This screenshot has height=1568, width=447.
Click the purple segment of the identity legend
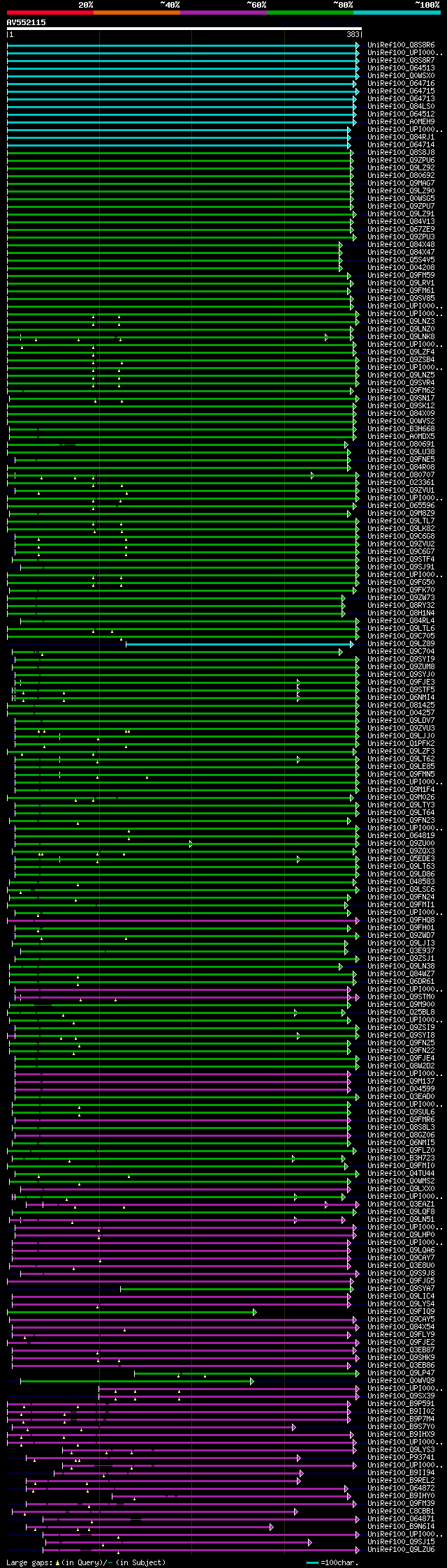pos(223,13)
